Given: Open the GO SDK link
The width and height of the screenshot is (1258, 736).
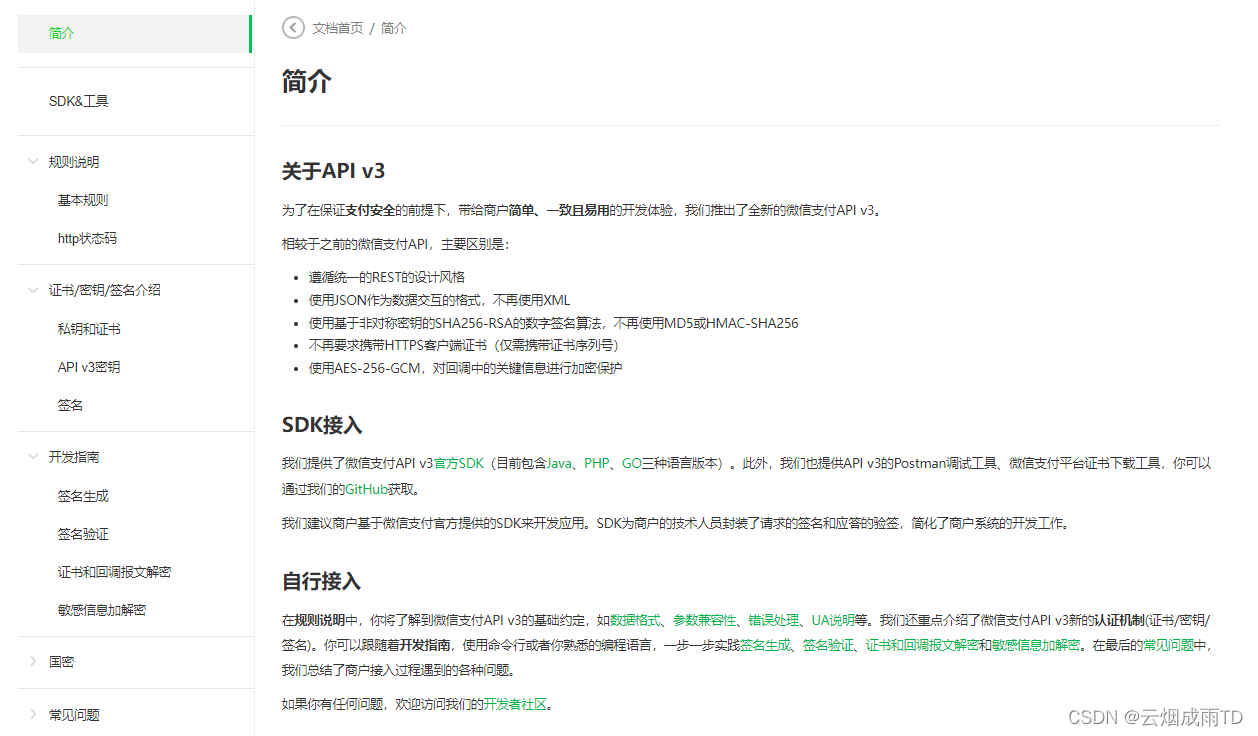Looking at the screenshot, I should click(x=632, y=463).
